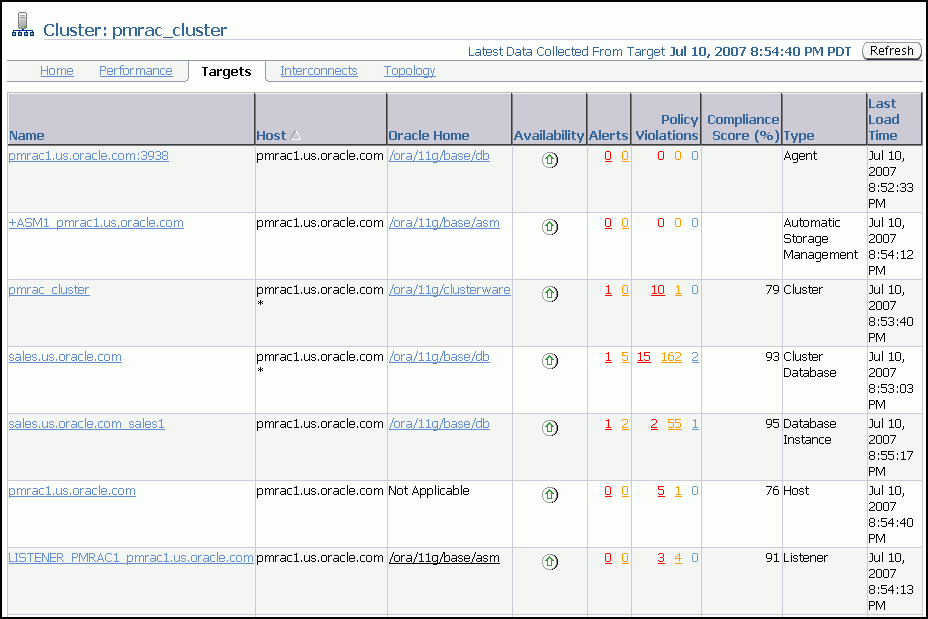Click the green status icon for +ASM1_pmrac1.us.oracle.com

549,226
